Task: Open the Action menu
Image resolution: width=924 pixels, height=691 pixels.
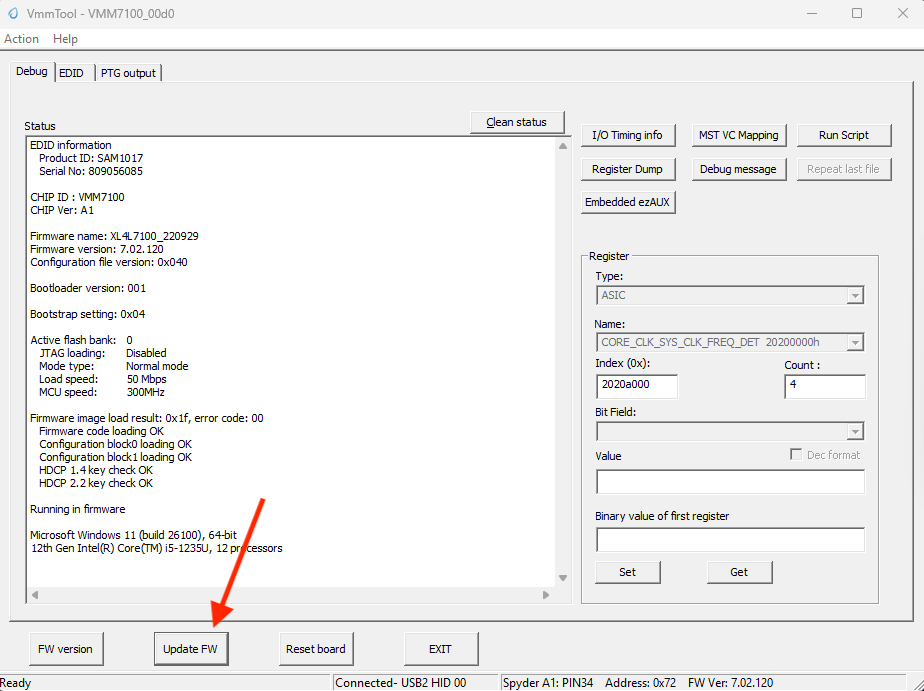Action: (21, 39)
